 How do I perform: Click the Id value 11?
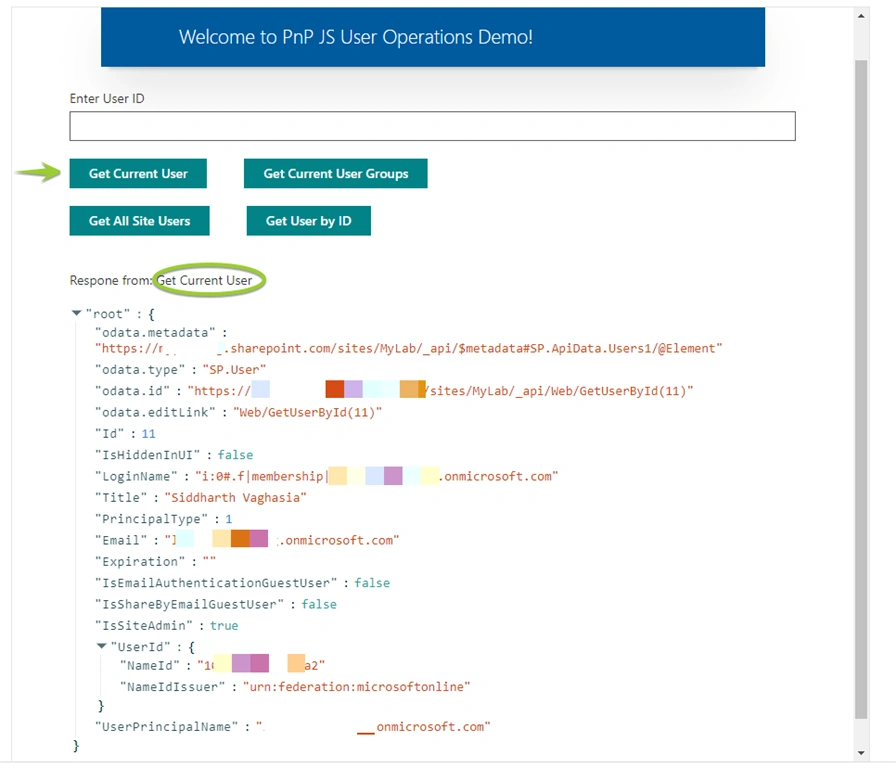149,434
